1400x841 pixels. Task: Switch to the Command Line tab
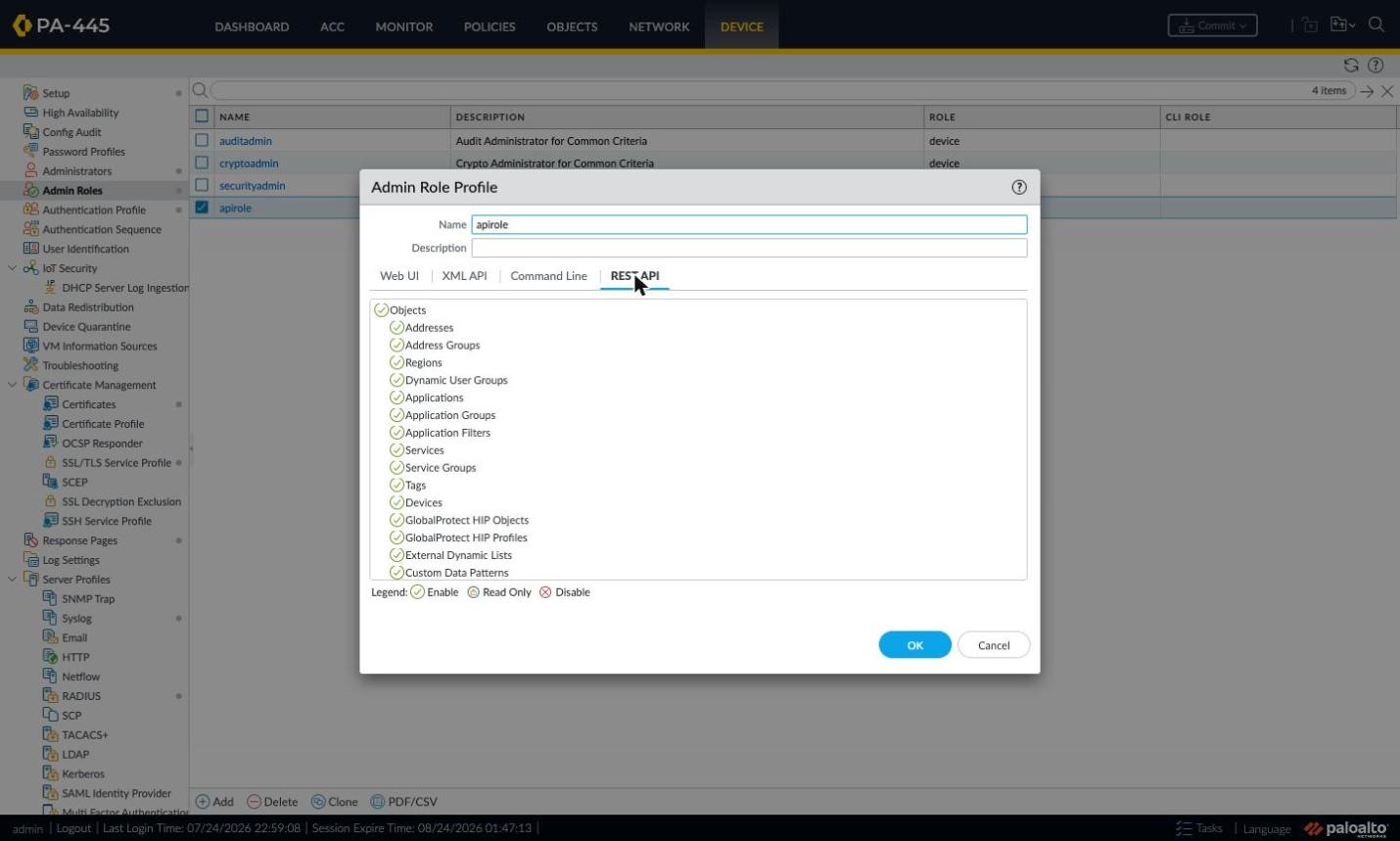pyautogui.click(x=548, y=276)
